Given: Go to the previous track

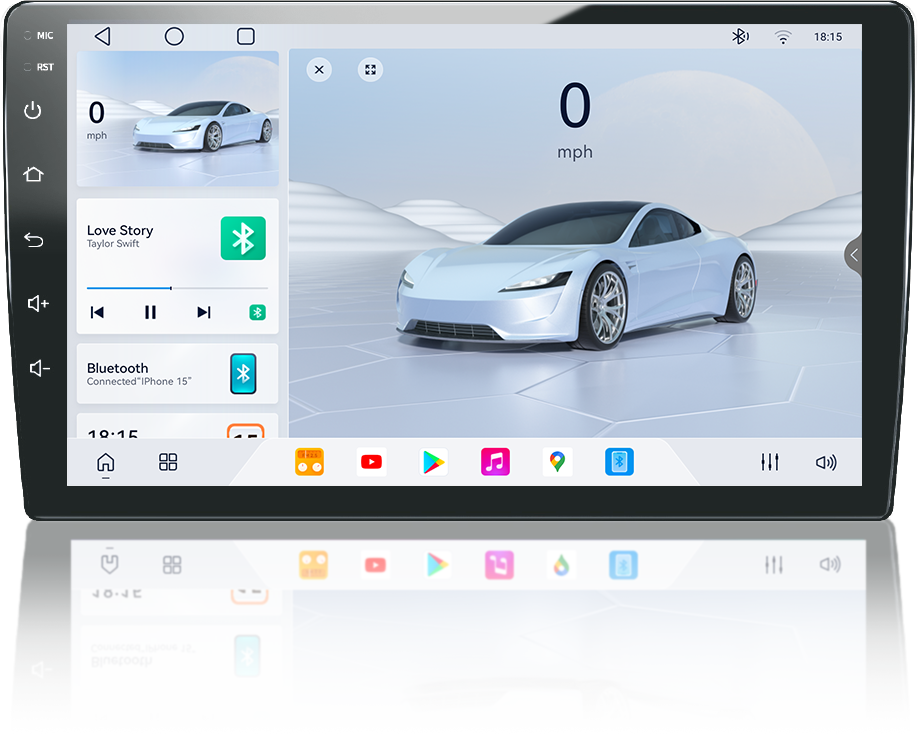Looking at the screenshot, I should coord(97,313).
